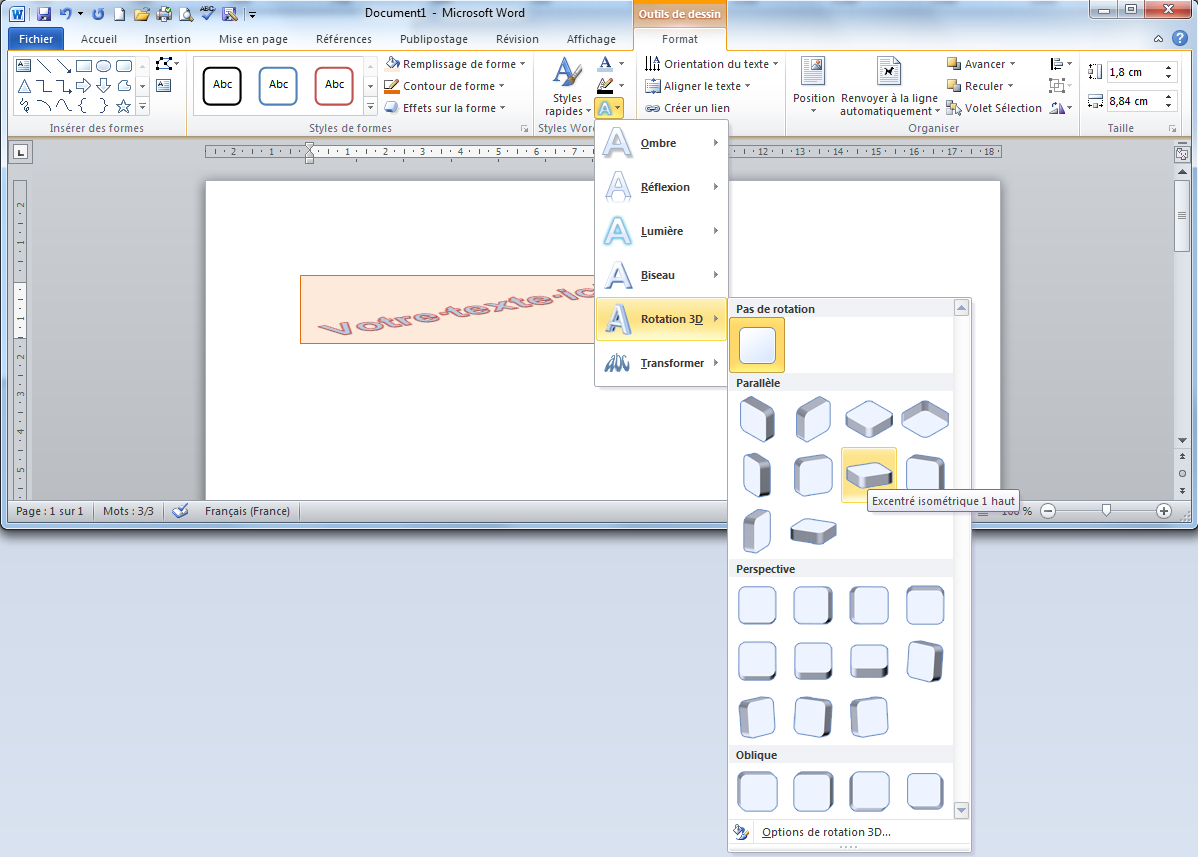Click the tab stop selector left of the ruler
The image size is (1198, 857).
pos(21,152)
